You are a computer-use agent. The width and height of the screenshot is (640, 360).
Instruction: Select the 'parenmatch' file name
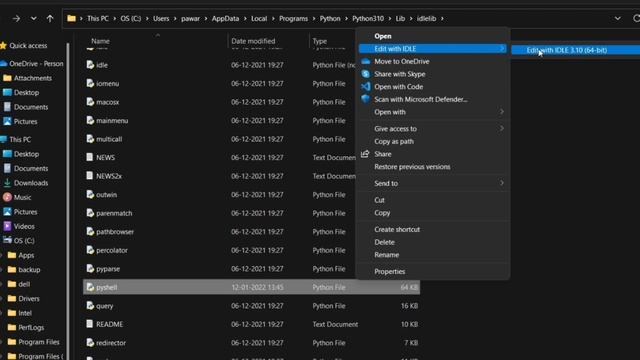(114, 213)
